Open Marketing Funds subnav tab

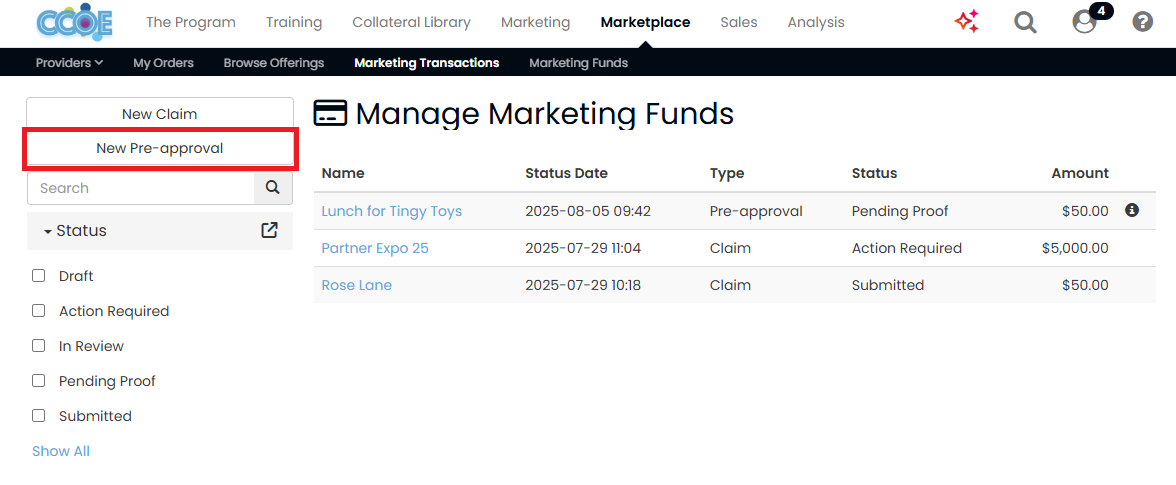tap(578, 63)
